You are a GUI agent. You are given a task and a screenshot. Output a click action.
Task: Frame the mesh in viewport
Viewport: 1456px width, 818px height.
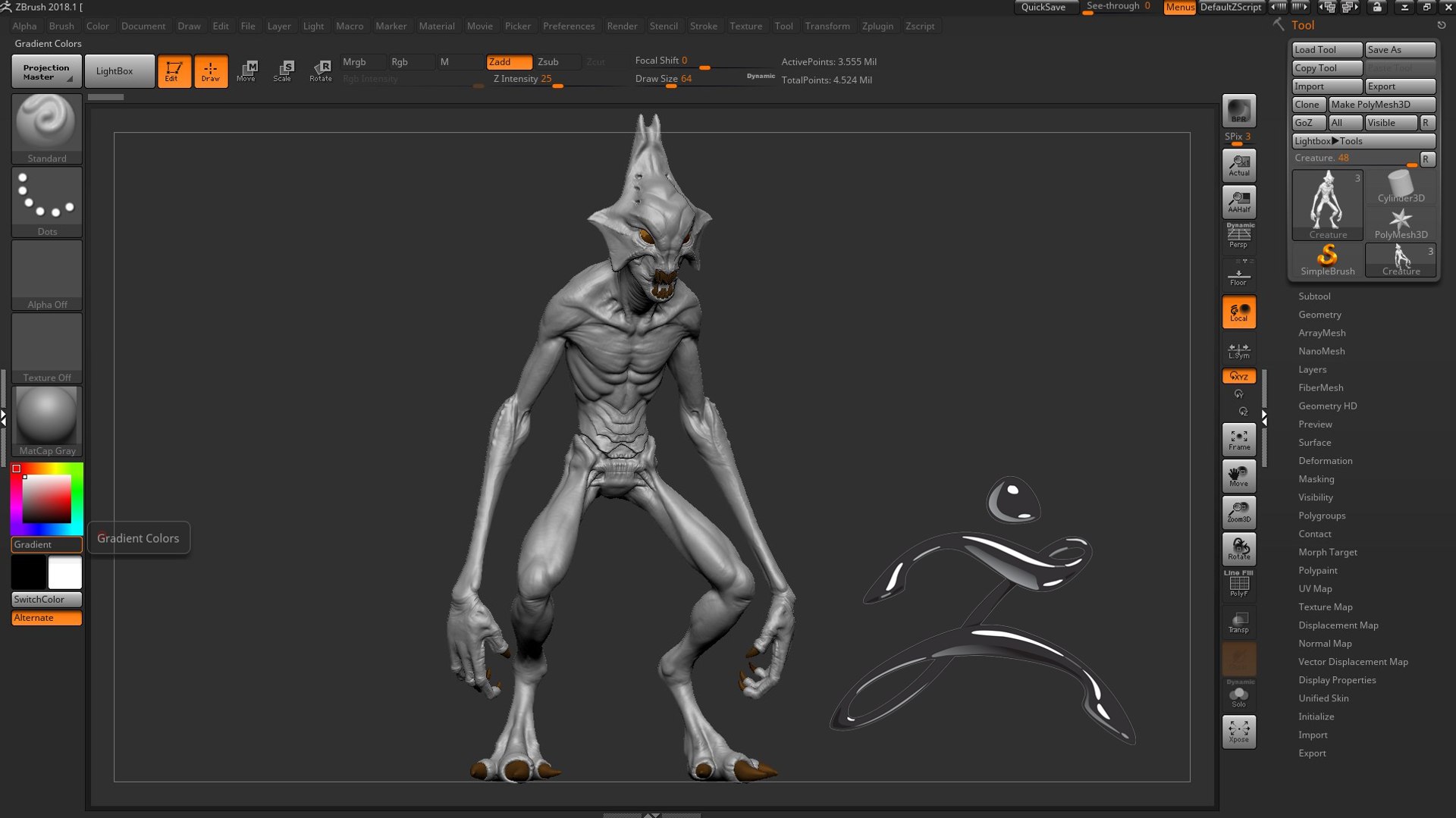click(x=1239, y=440)
